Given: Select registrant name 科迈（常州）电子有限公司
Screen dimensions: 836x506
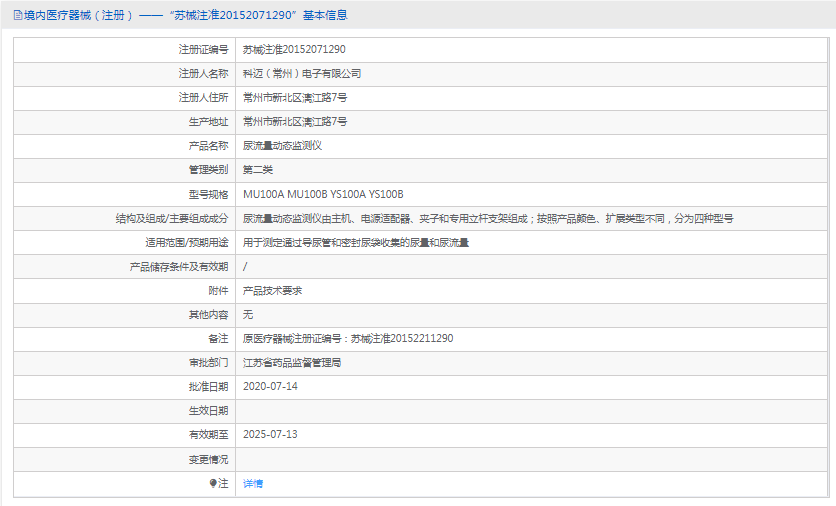Looking at the screenshot, I should pos(302,74).
